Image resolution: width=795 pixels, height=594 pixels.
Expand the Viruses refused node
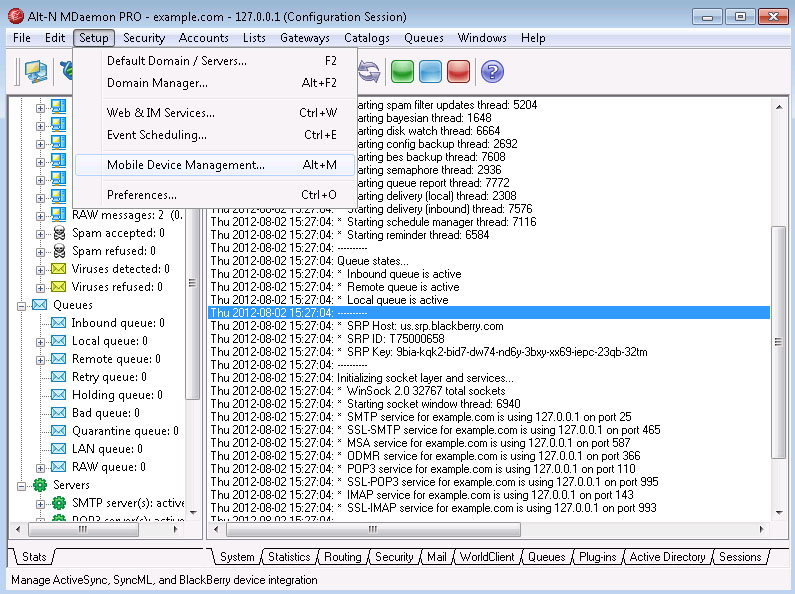(x=40, y=288)
